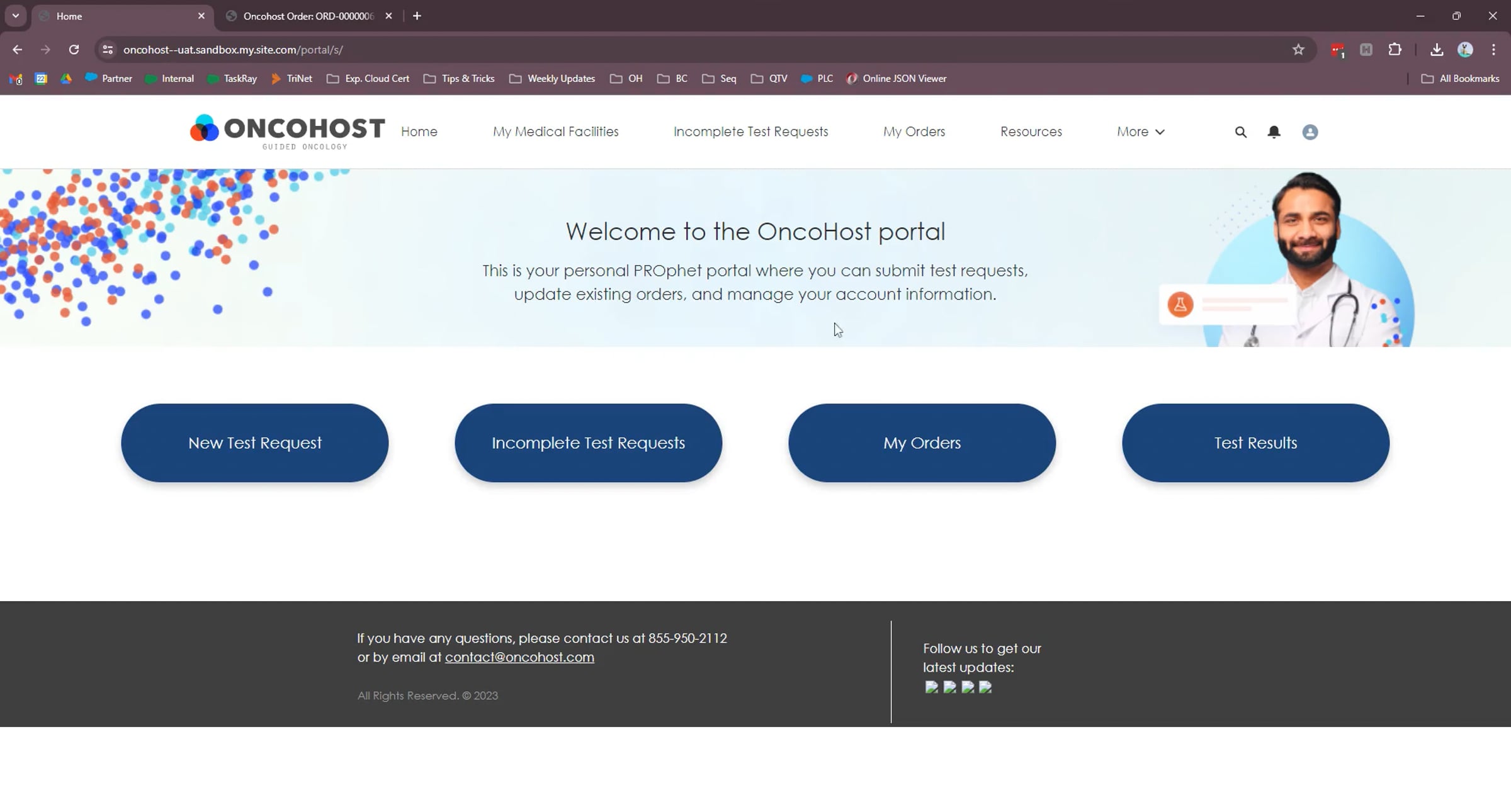Click the New Test Request button
The image size is (1511, 812).
254,443
